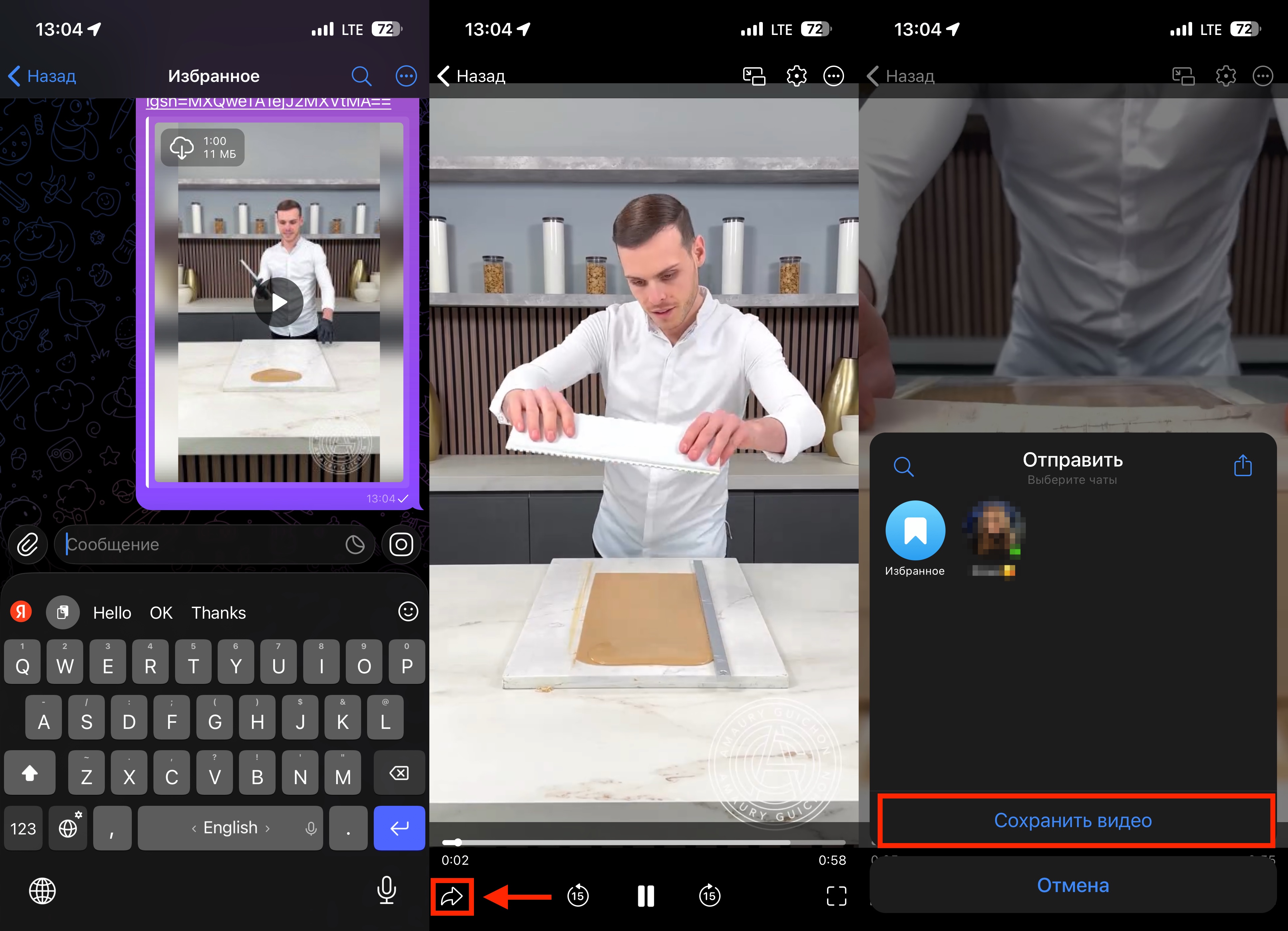The image size is (1288, 931).
Task: Rewind video by 15 seconds
Action: 578,896
